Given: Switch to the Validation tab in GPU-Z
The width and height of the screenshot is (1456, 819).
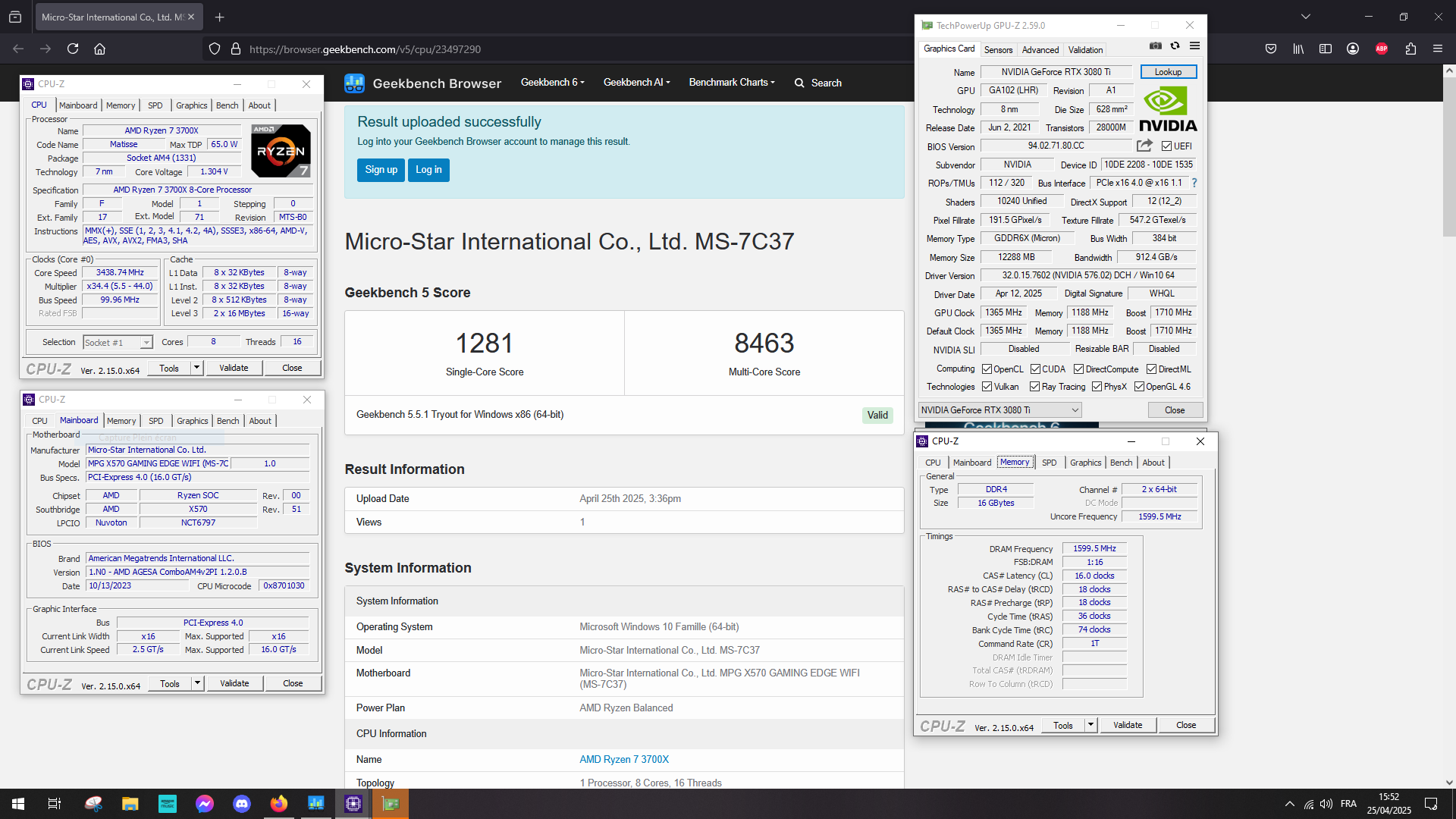Looking at the screenshot, I should click(x=1085, y=50).
